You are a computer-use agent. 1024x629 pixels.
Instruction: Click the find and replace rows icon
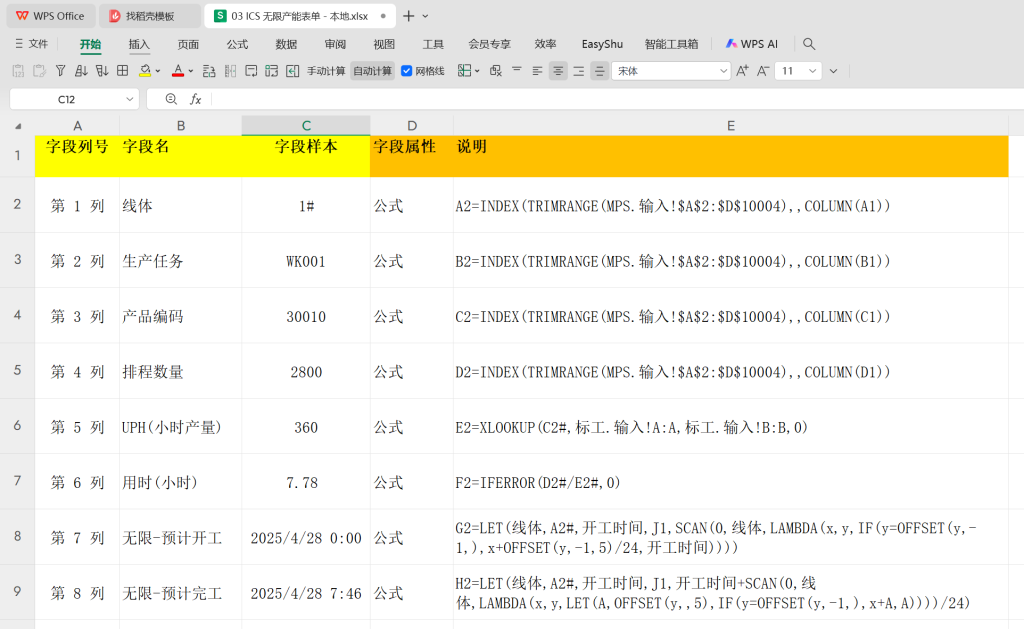(x=209, y=71)
